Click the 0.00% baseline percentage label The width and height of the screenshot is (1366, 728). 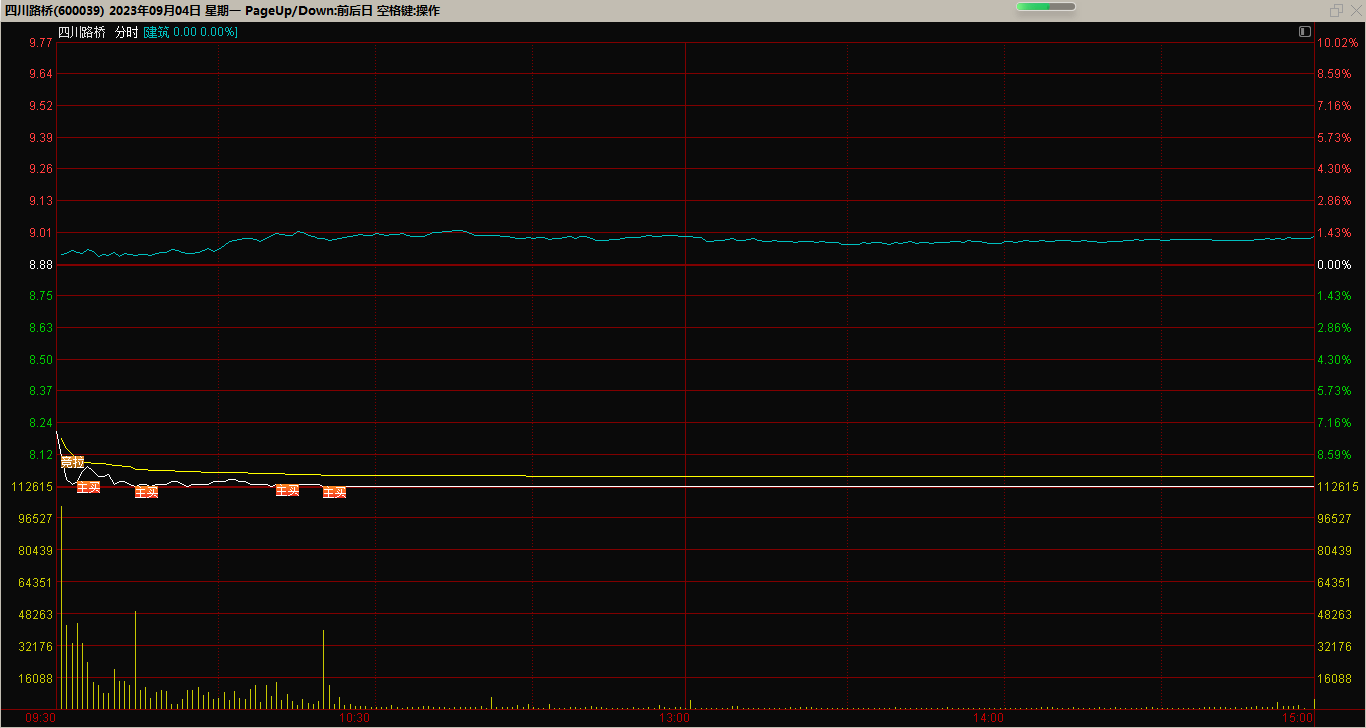coord(1334,265)
